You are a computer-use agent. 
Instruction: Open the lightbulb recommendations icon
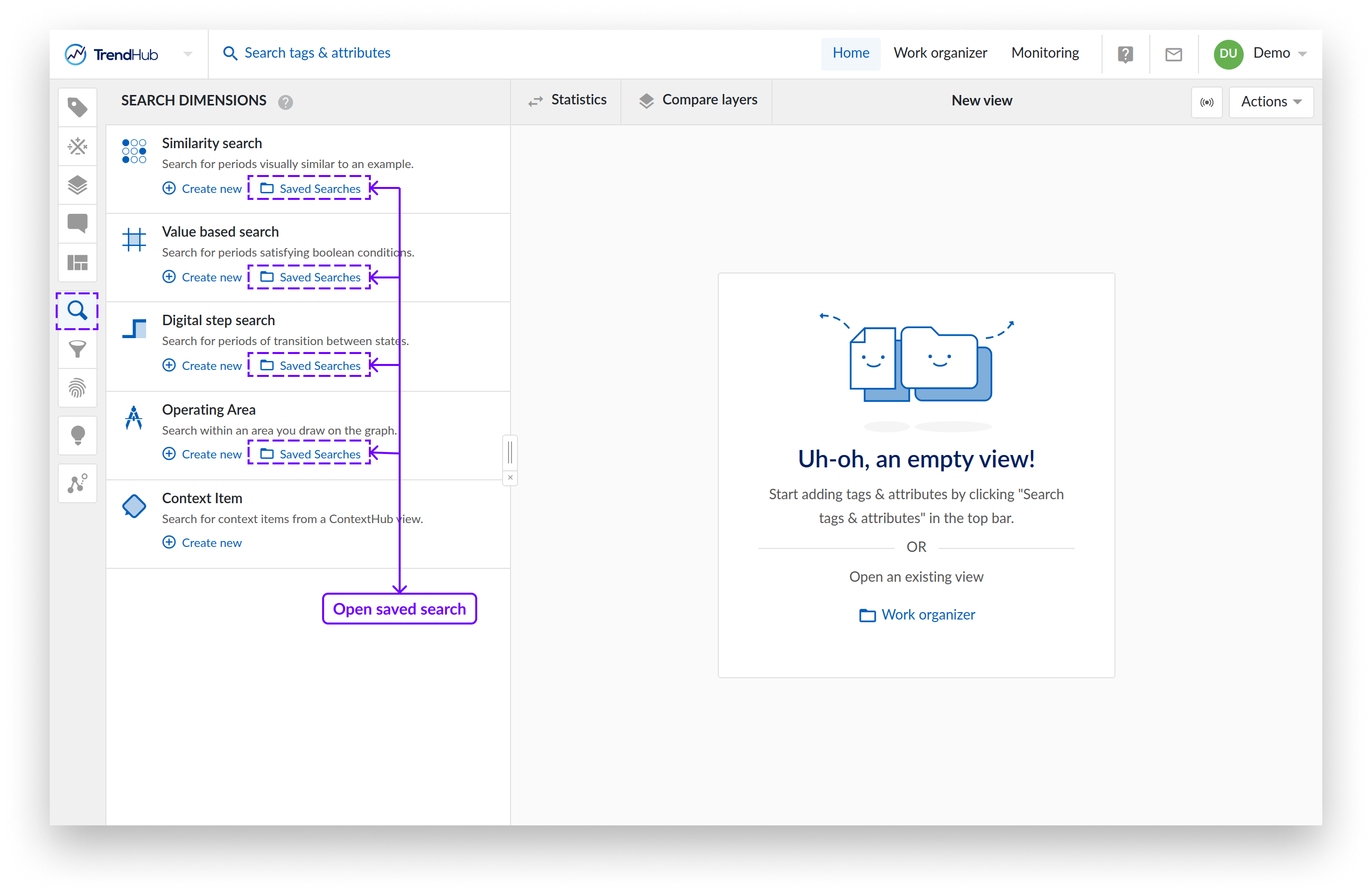(77, 436)
